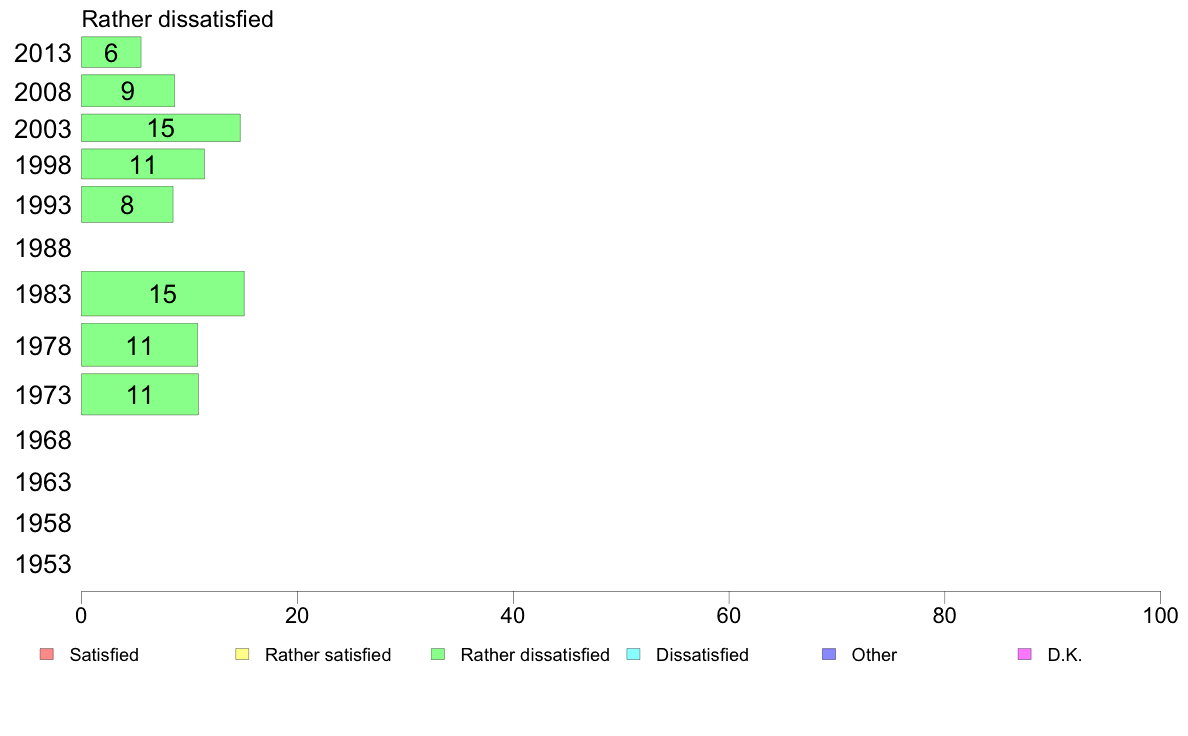
Task: Select the 2008 bar showing 9
Action: [128, 91]
